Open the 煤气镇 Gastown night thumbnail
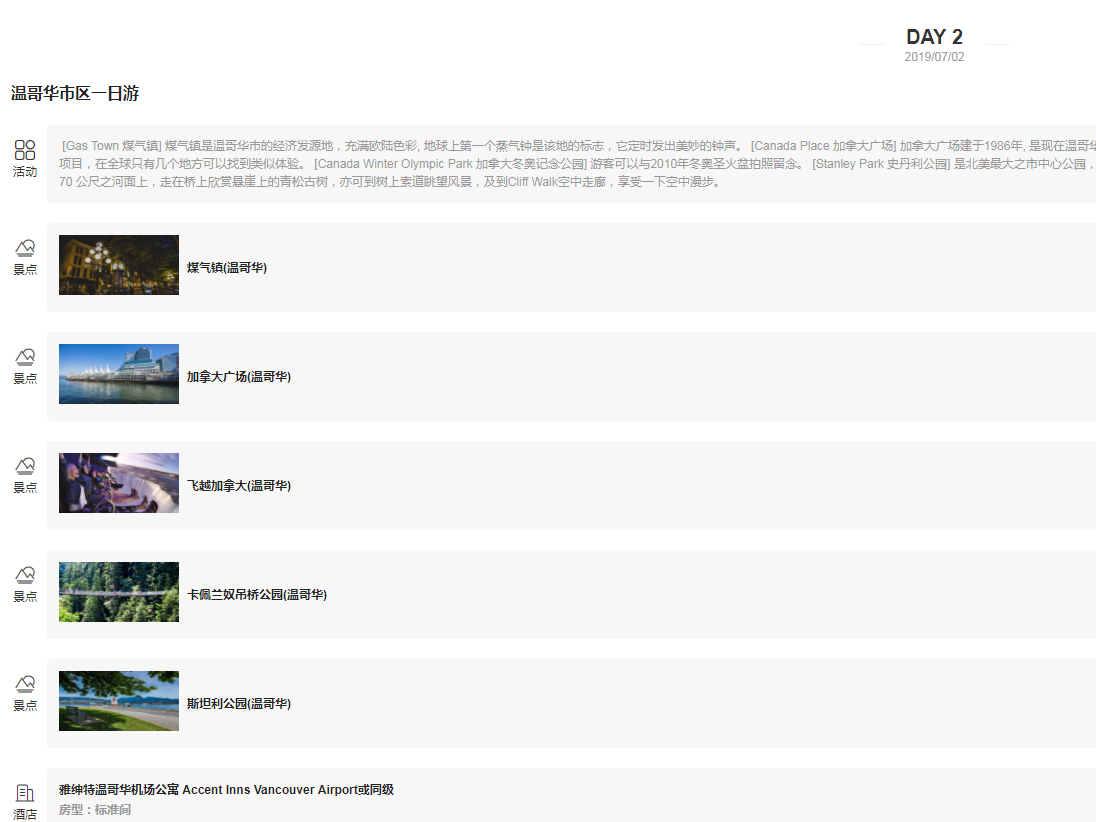1096x822 pixels. (x=119, y=265)
